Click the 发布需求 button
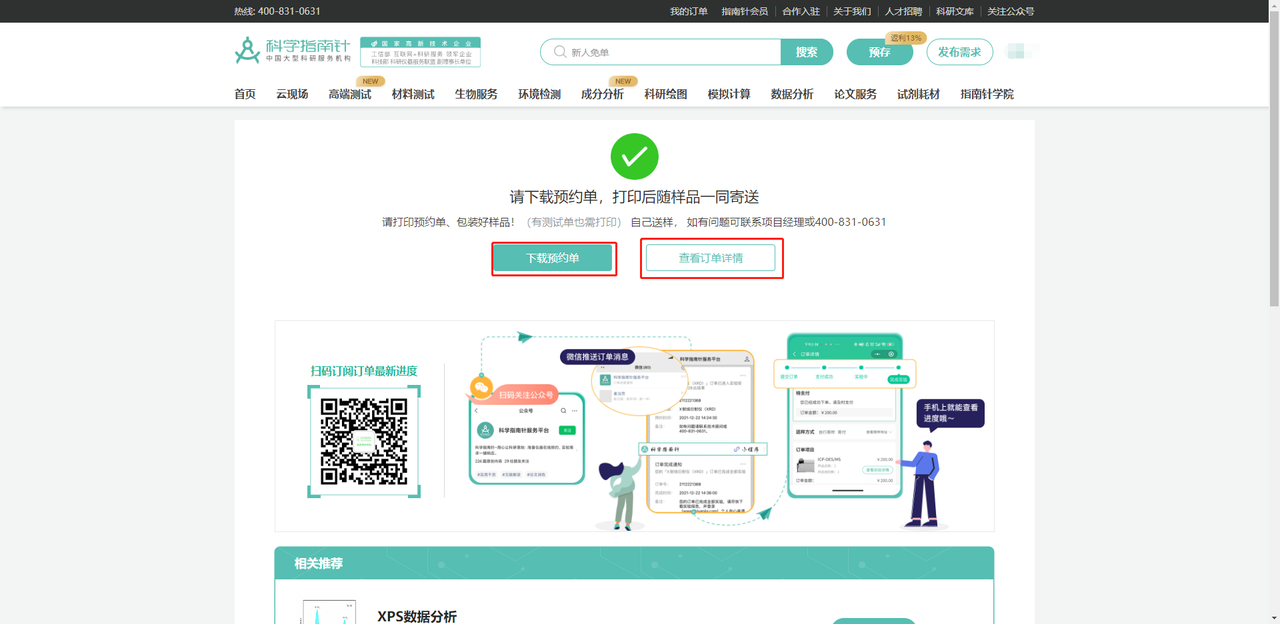Viewport: 1280px width, 624px height. [x=960, y=51]
